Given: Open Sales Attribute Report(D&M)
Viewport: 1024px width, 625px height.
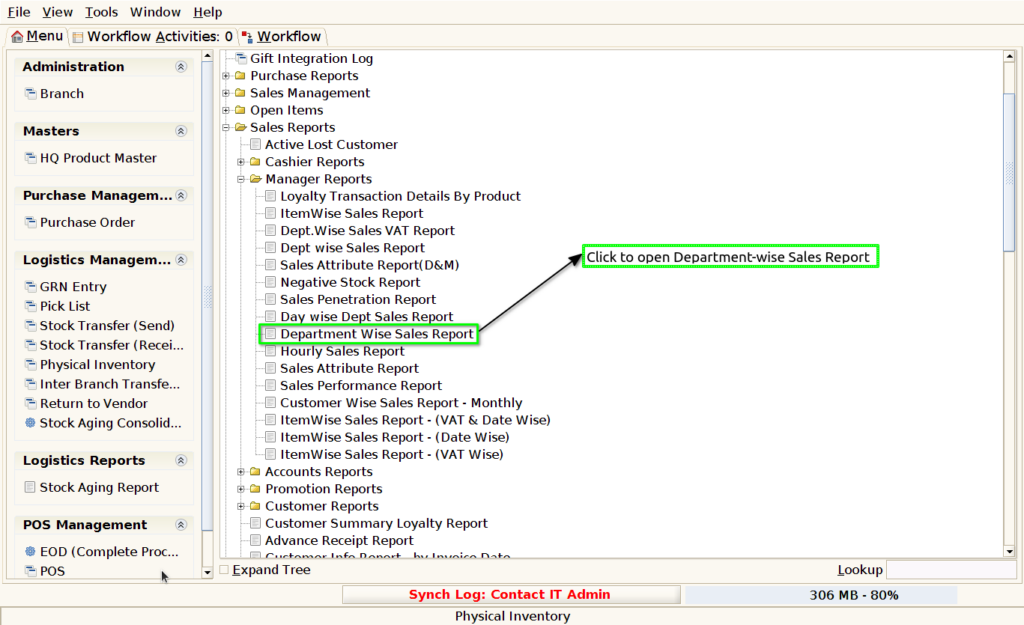Looking at the screenshot, I should point(370,265).
